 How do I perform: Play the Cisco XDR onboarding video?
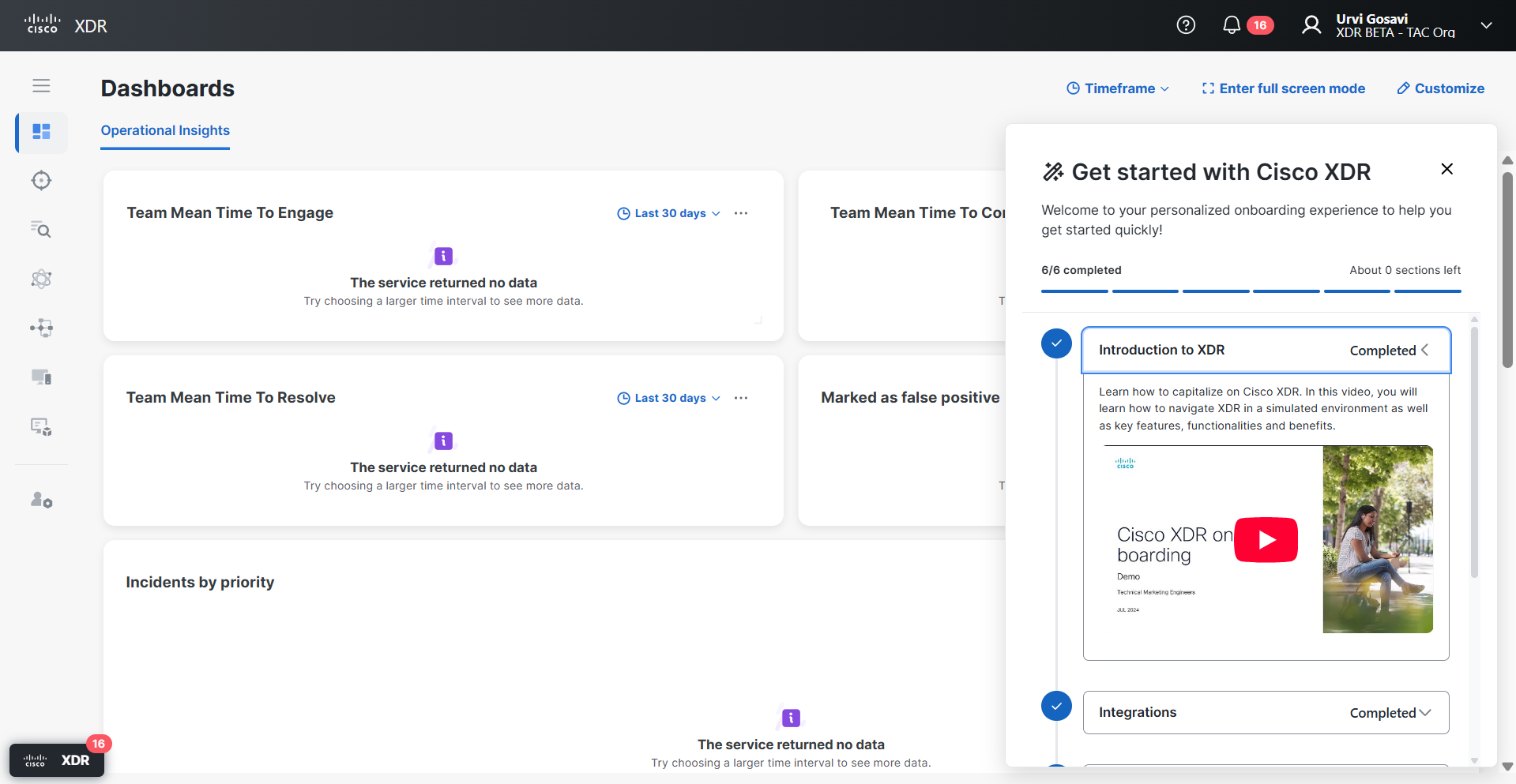pos(1265,539)
